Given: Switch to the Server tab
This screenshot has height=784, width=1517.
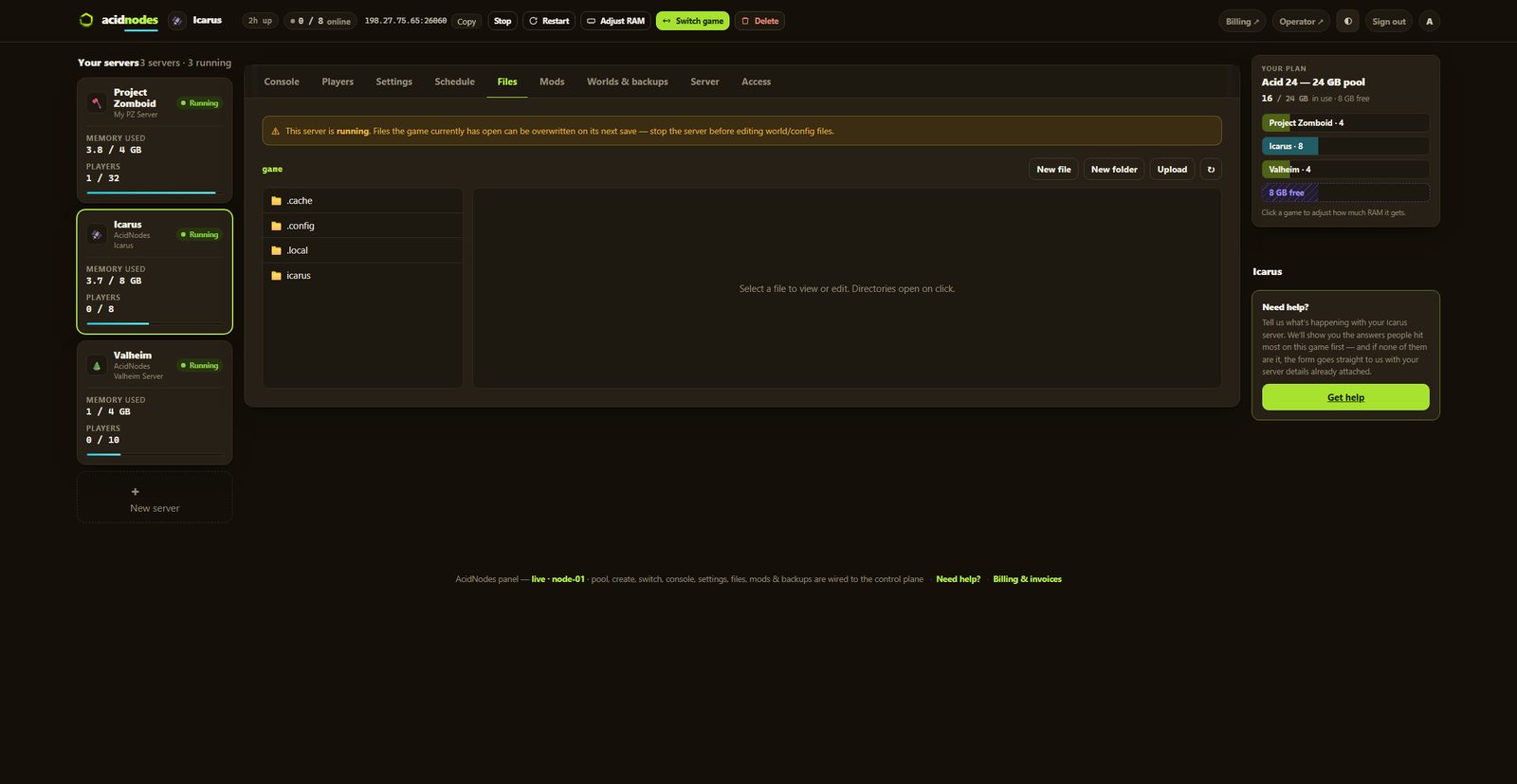Looking at the screenshot, I should coord(704,82).
